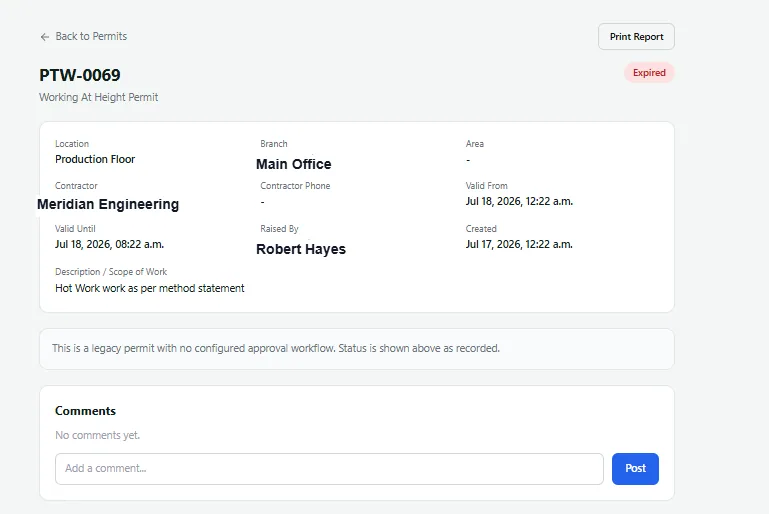Focus the Add a comment field
Viewport: 769px width, 514px height.
[329, 468]
